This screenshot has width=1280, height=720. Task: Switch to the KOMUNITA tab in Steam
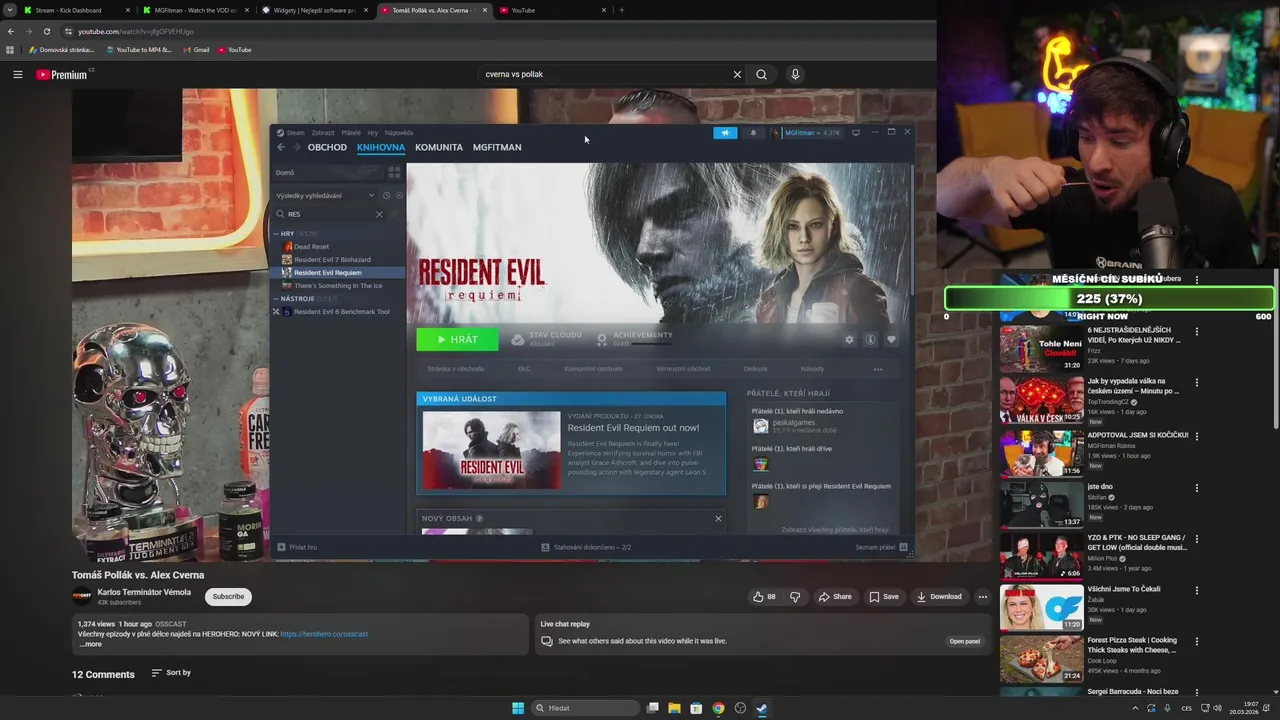point(439,147)
